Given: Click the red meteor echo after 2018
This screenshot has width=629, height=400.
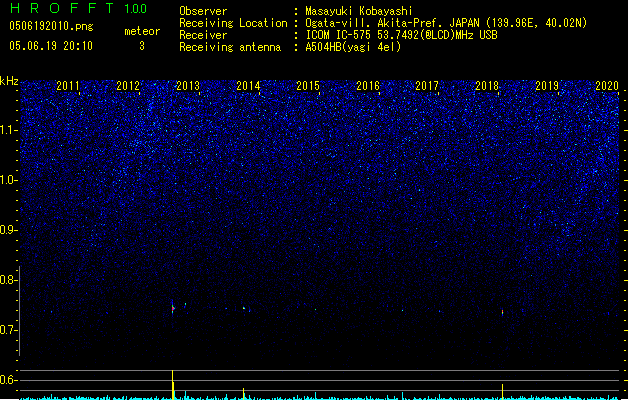Looking at the screenshot, I should tap(502, 312).
